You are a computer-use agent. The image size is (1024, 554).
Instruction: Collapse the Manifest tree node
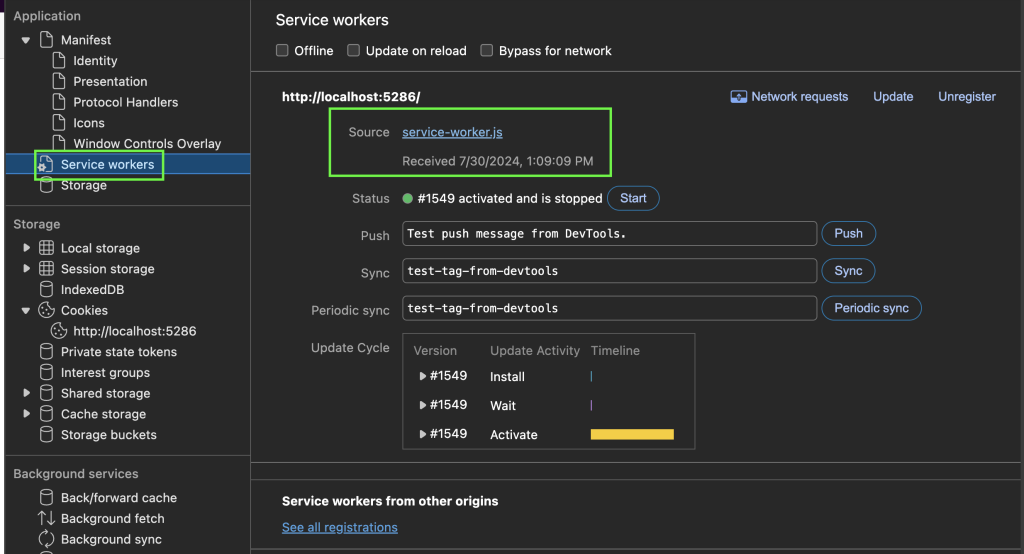tap(25, 41)
